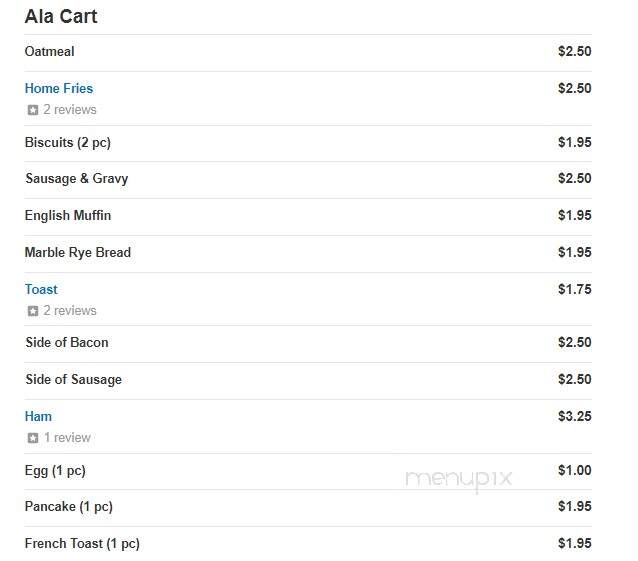View the 2 reviews for Home Fries
Image resolution: width=638 pixels, height=561 pixels.
click(70, 109)
